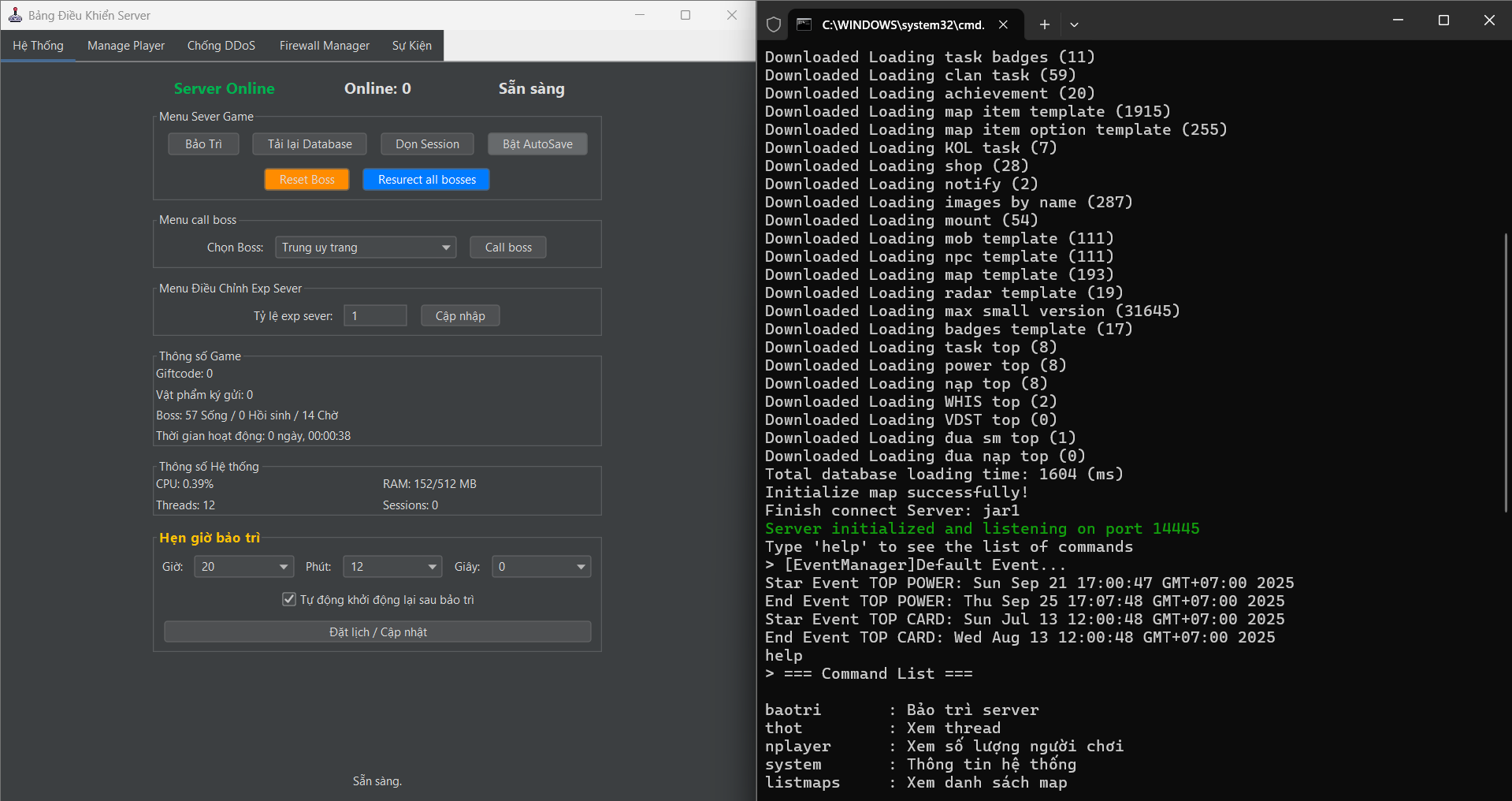1512x801 pixels.
Task: Click the Server Online status text
Action: point(225,89)
